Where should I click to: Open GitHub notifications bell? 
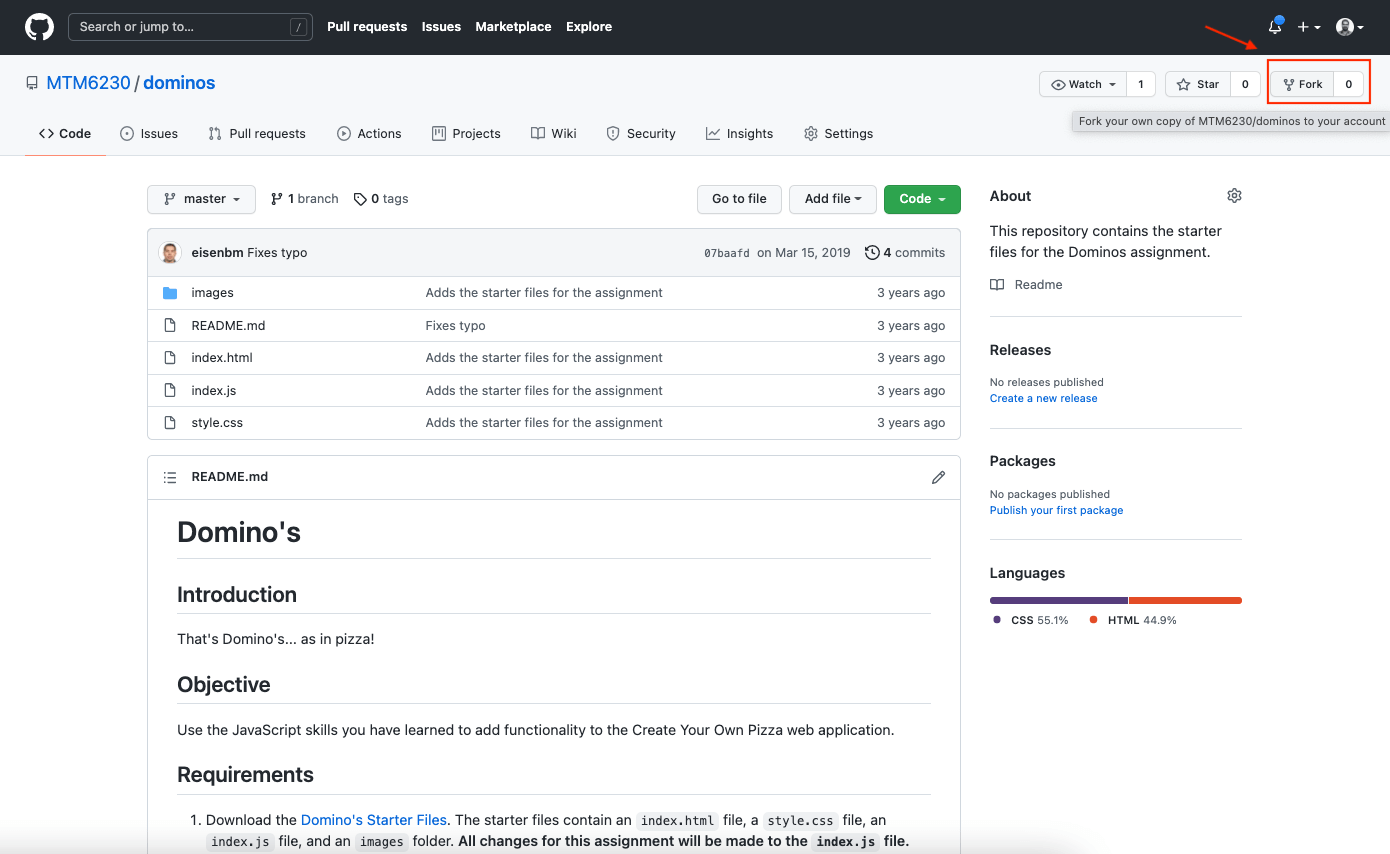(1274, 27)
